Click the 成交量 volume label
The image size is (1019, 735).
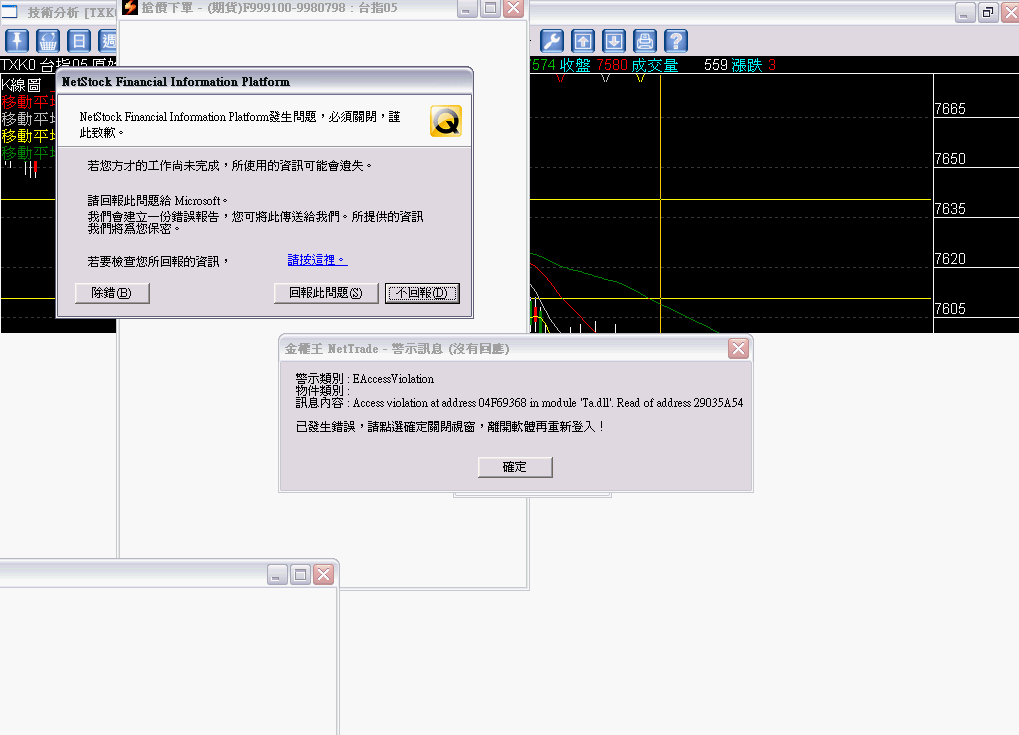pyautogui.click(x=654, y=65)
